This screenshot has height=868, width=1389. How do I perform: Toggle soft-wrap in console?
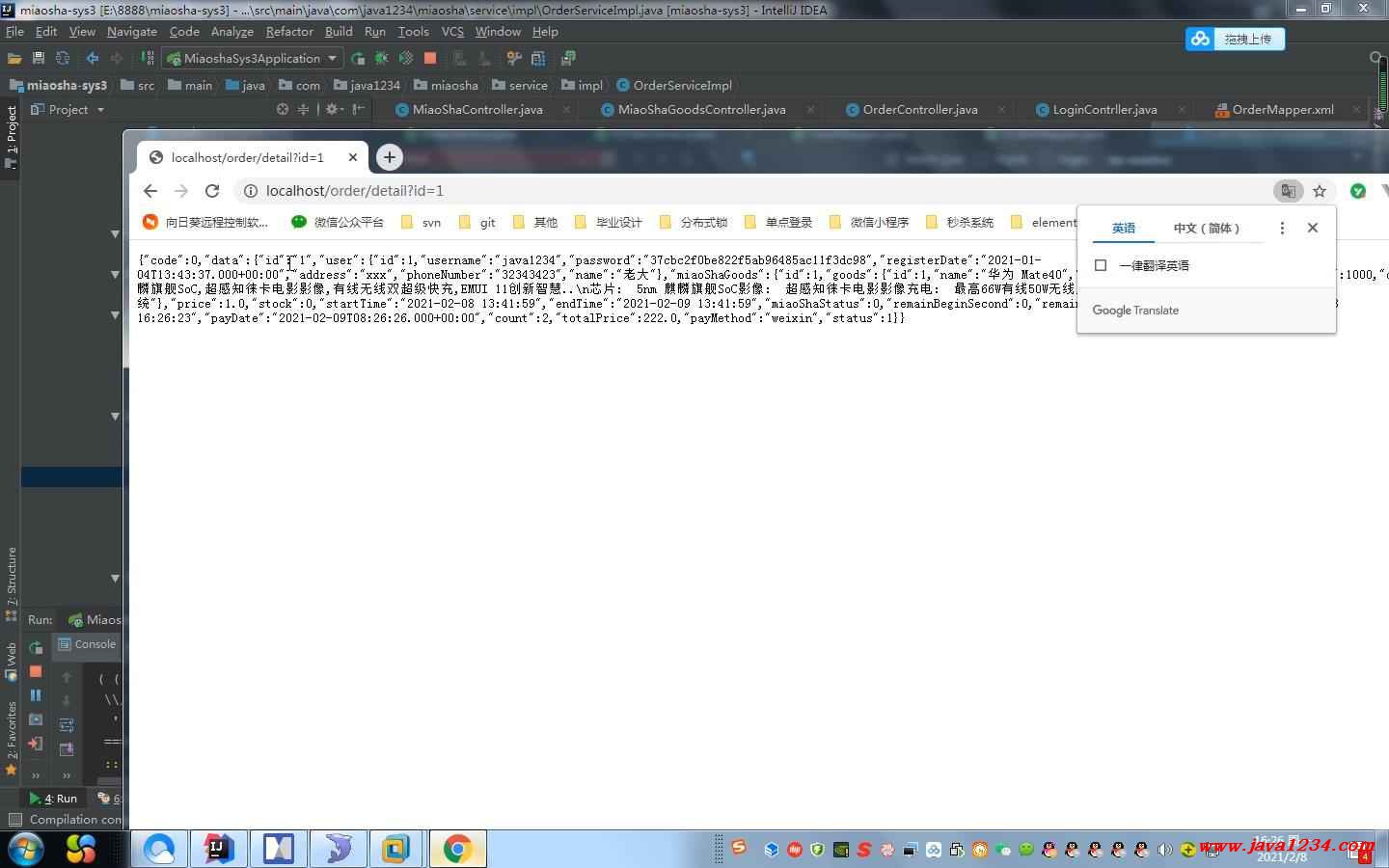67,725
